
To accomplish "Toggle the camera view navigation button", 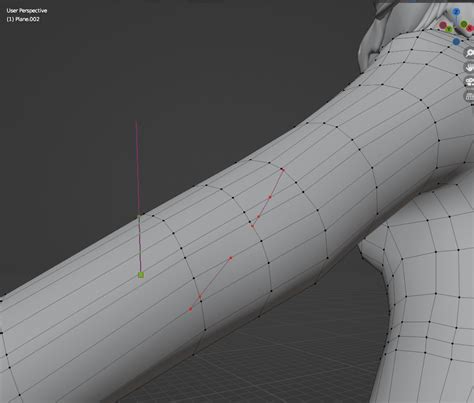I will pyautogui.click(x=469, y=82).
